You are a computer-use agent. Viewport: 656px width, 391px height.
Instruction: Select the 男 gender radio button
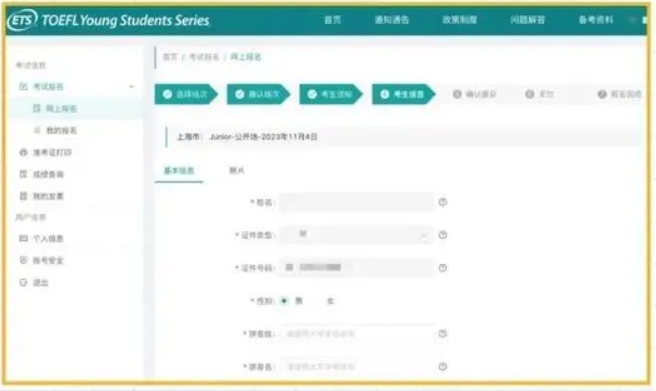pyautogui.click(x=284, y=301)
